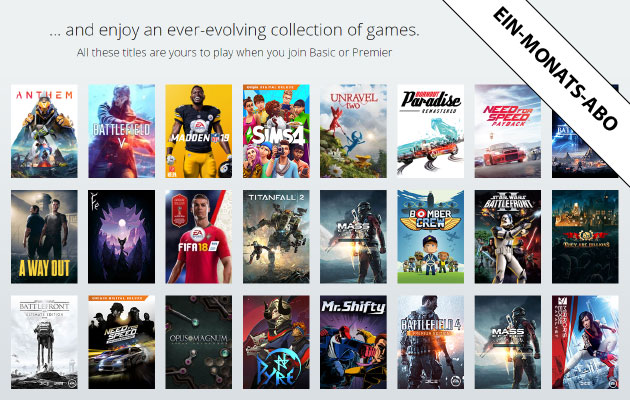The height and width of the screenshot is (400, 630).
Task: Click the FIFA 18 cover
Action: [198, 237]
